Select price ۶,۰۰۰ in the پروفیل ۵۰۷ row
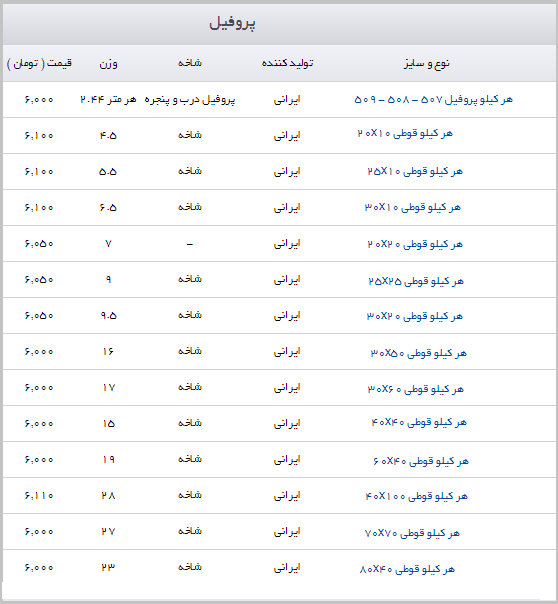558x604 pixels. (39, 100)
